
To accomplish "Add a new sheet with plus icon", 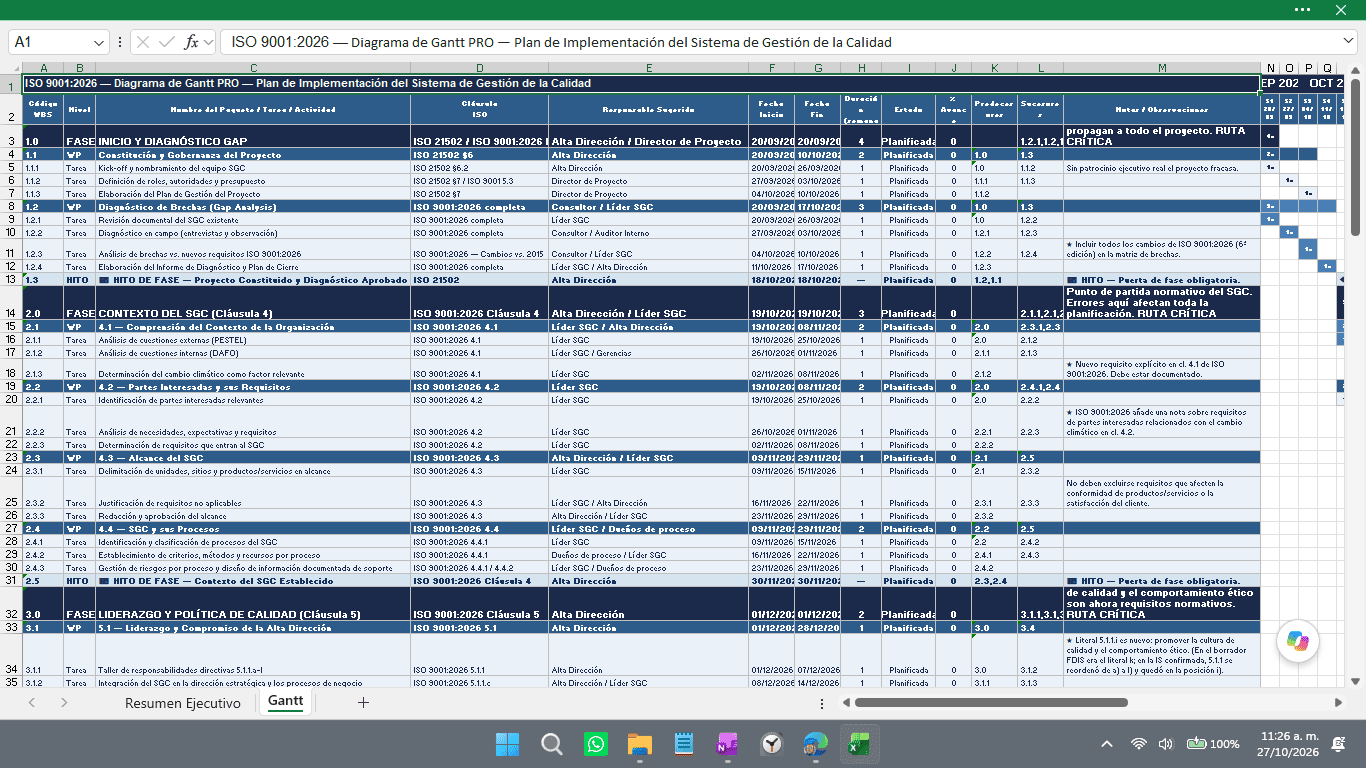I will click(x=363, y=703).
